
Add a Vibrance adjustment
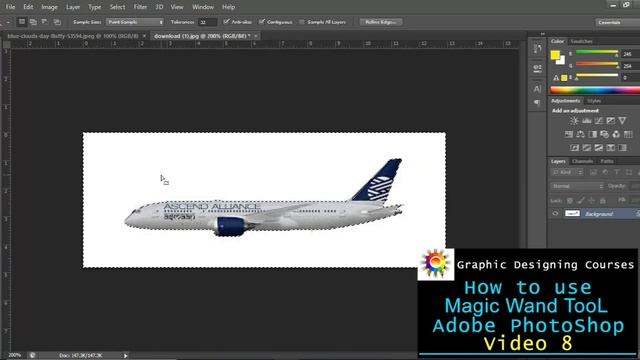[x=622, y=121]
